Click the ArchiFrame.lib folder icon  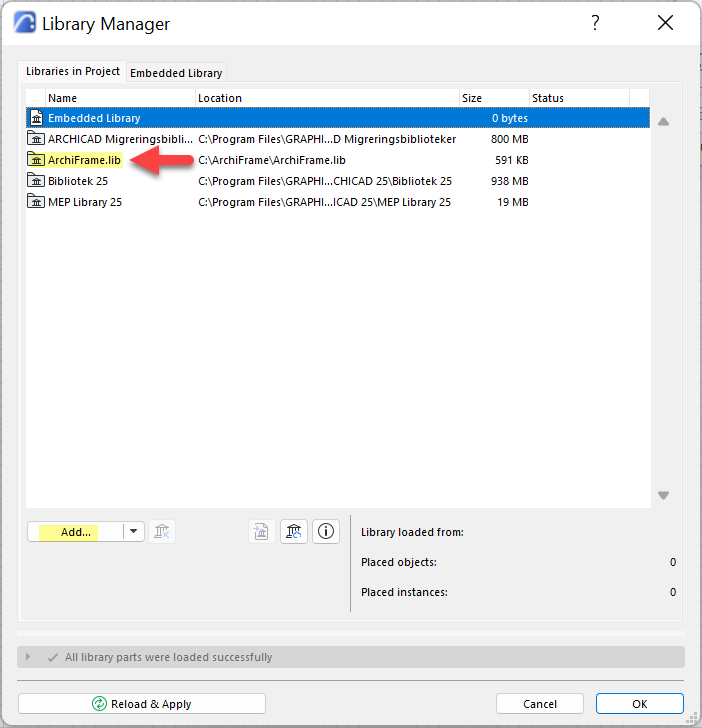pyautogui.click(x=36, y=160)
